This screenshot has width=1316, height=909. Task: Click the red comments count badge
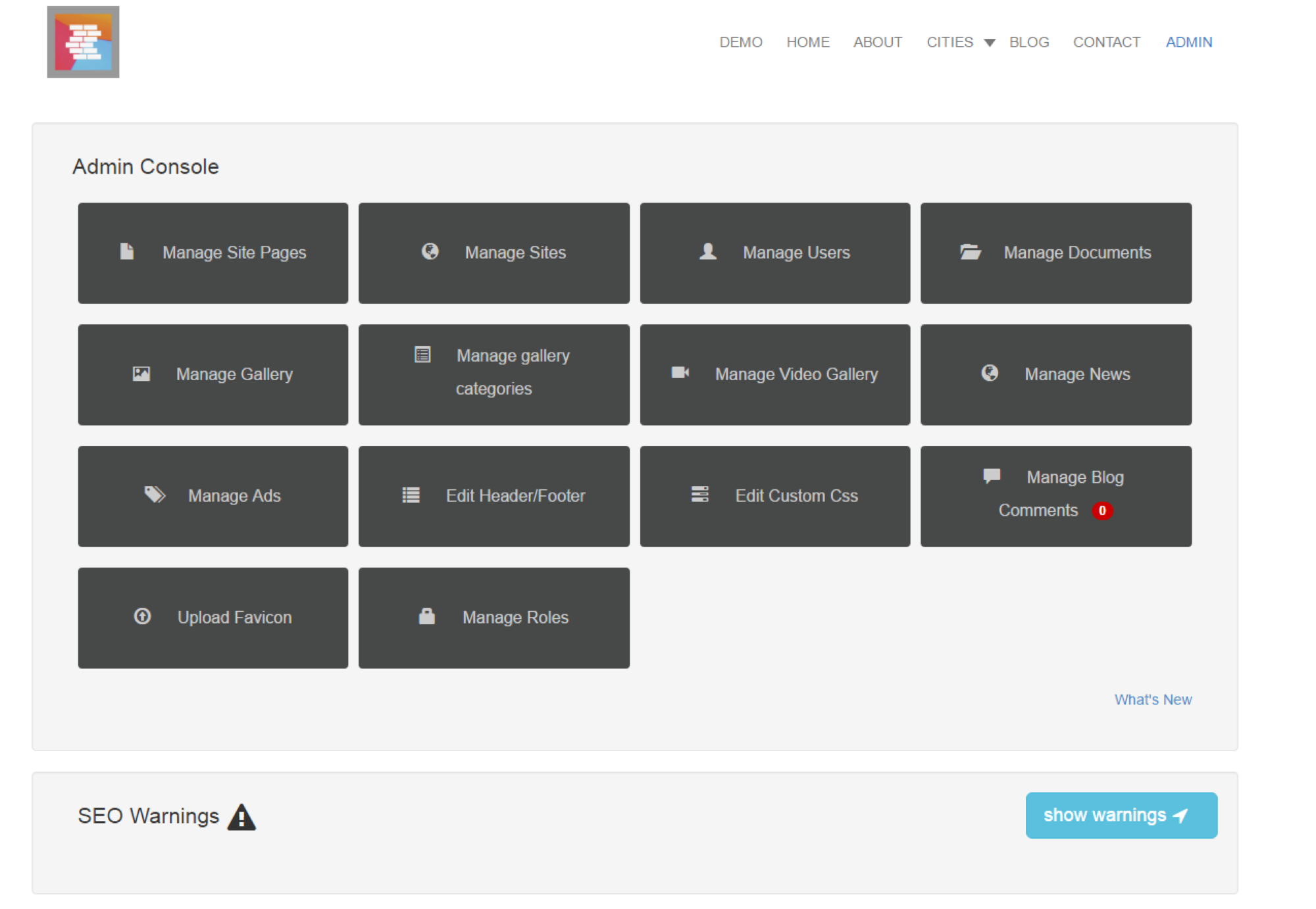(1102, 510)
